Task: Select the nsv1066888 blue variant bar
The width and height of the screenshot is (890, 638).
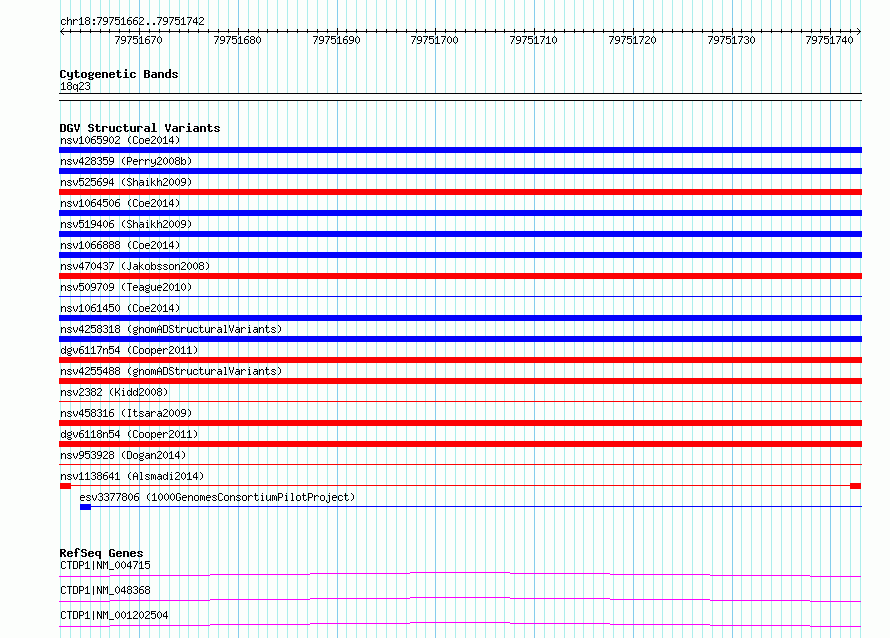Action: click(460, 255)
